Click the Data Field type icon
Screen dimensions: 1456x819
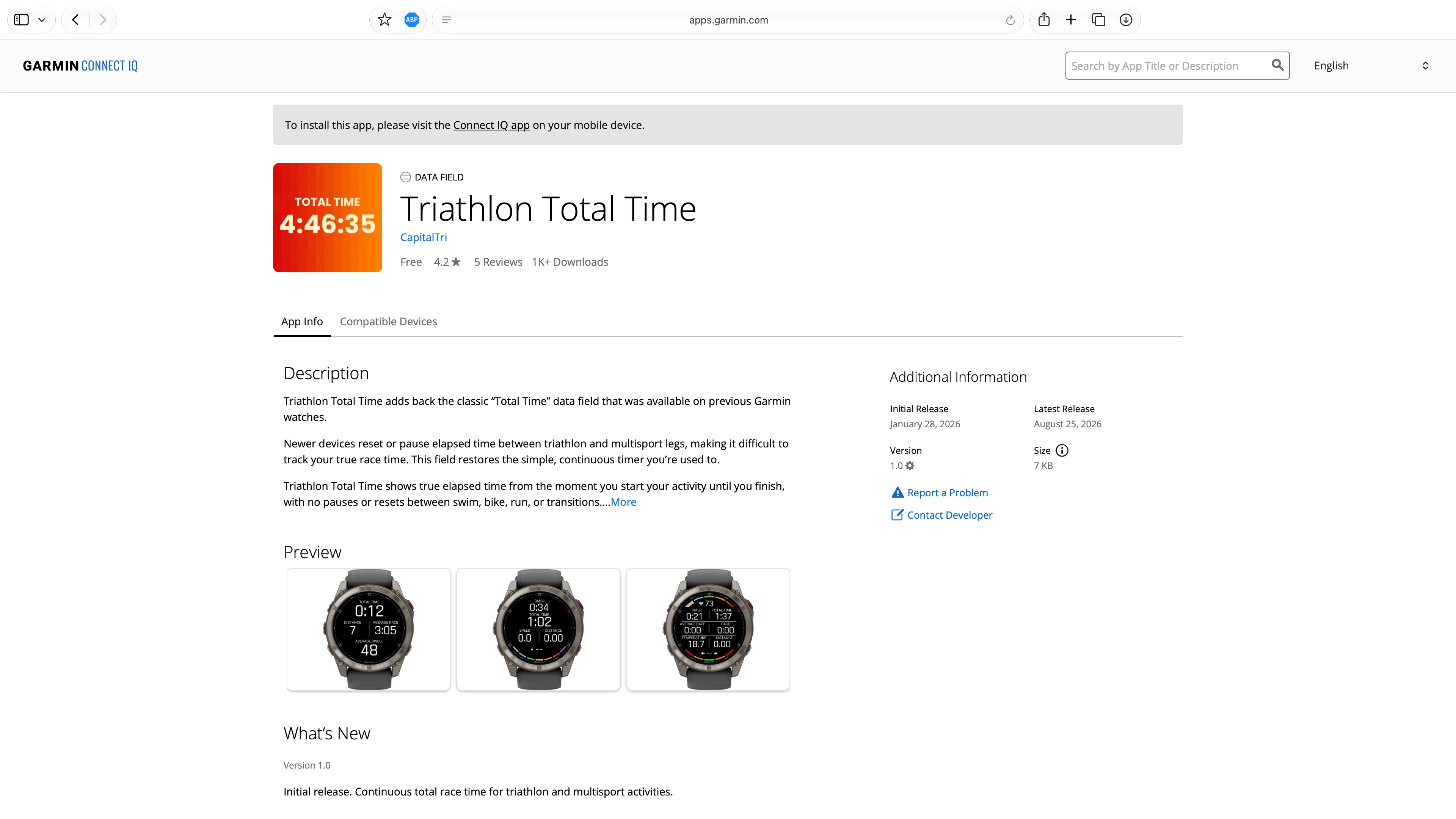tap(405, 177)
